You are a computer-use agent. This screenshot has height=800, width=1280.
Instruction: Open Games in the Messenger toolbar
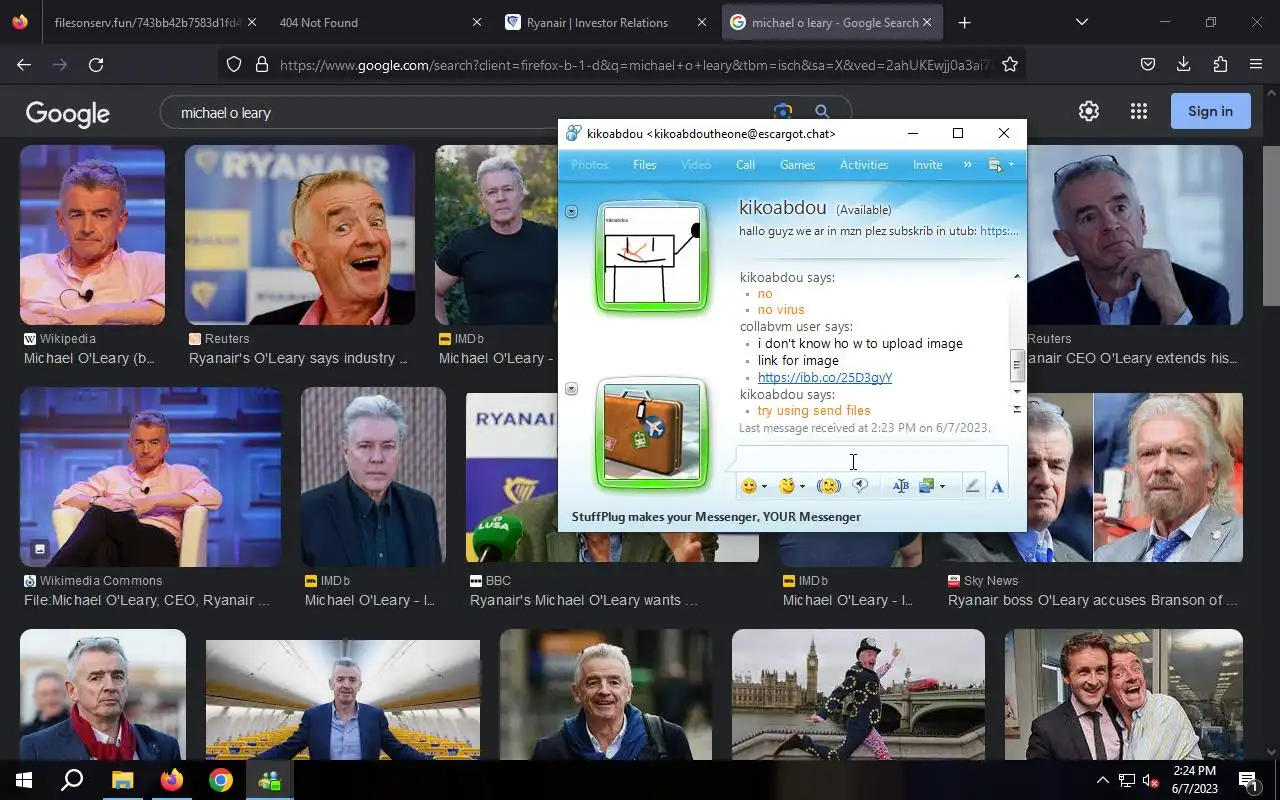coord(797,165)
